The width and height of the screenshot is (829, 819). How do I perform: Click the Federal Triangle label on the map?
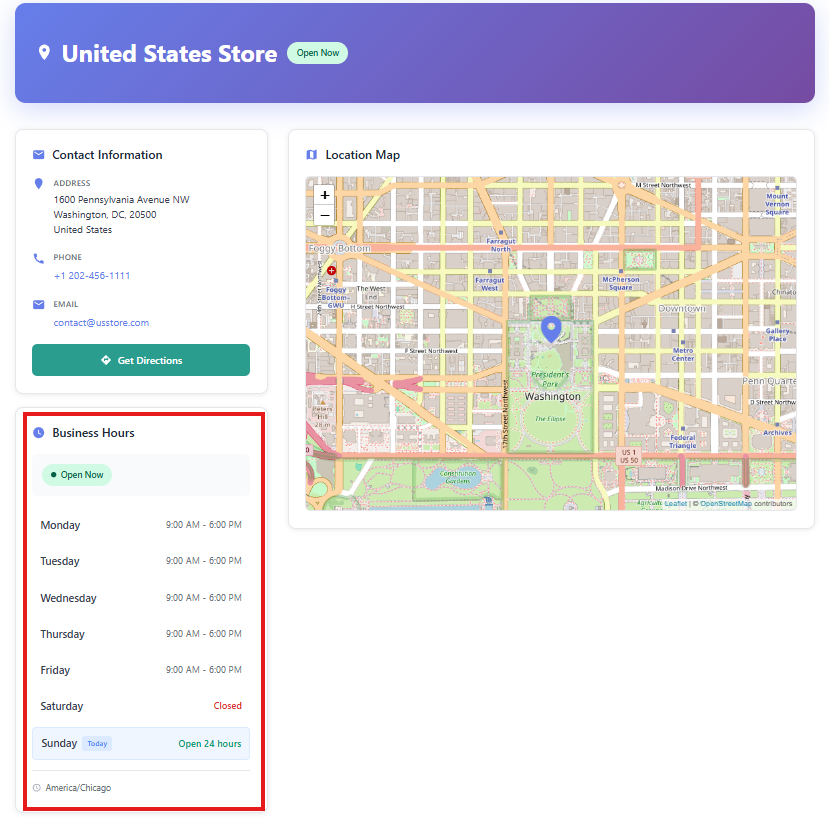click(683, 441)
